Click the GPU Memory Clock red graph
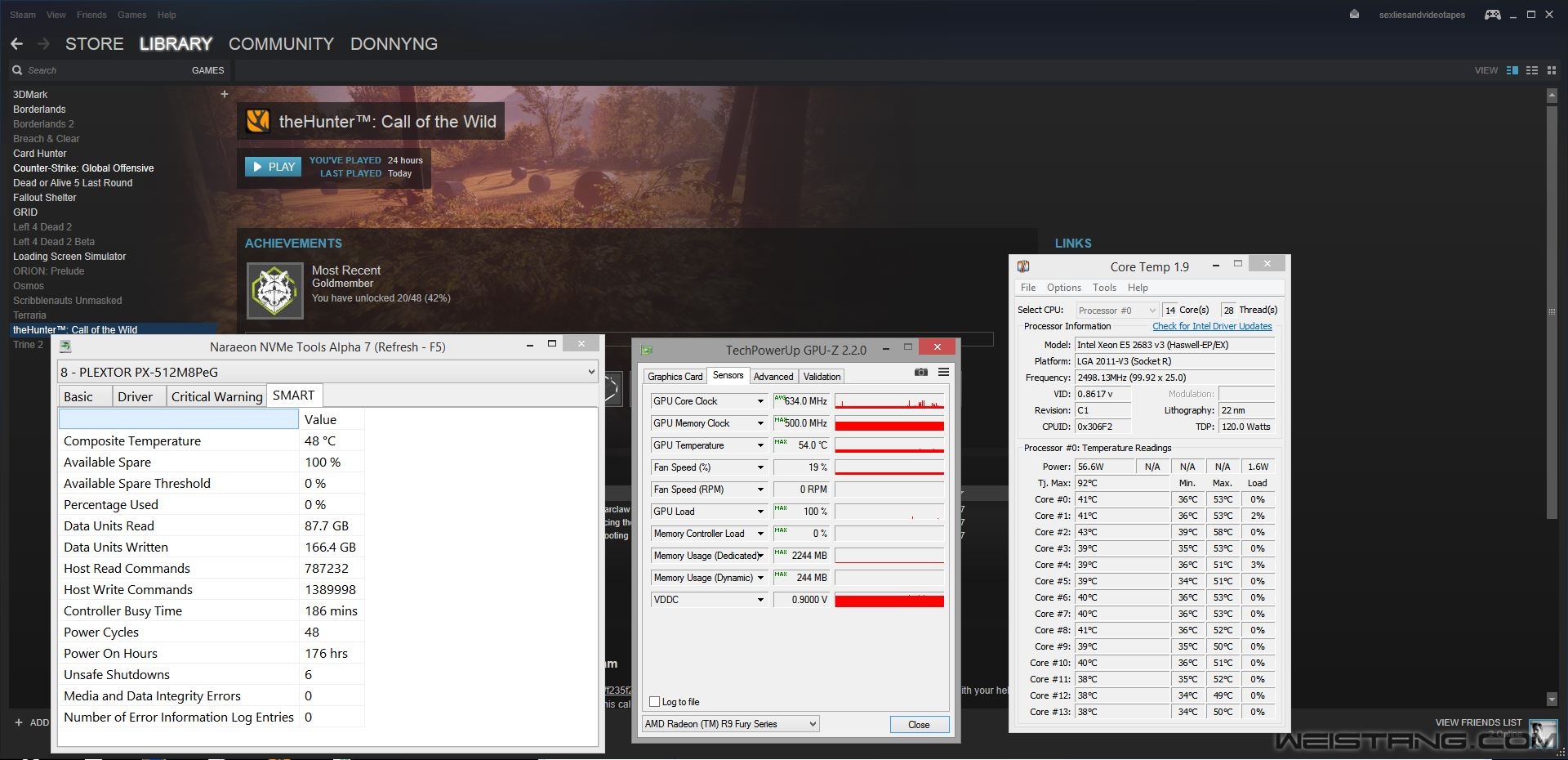The height and width of the screenshot is (760, 1568). coord(889,423)
